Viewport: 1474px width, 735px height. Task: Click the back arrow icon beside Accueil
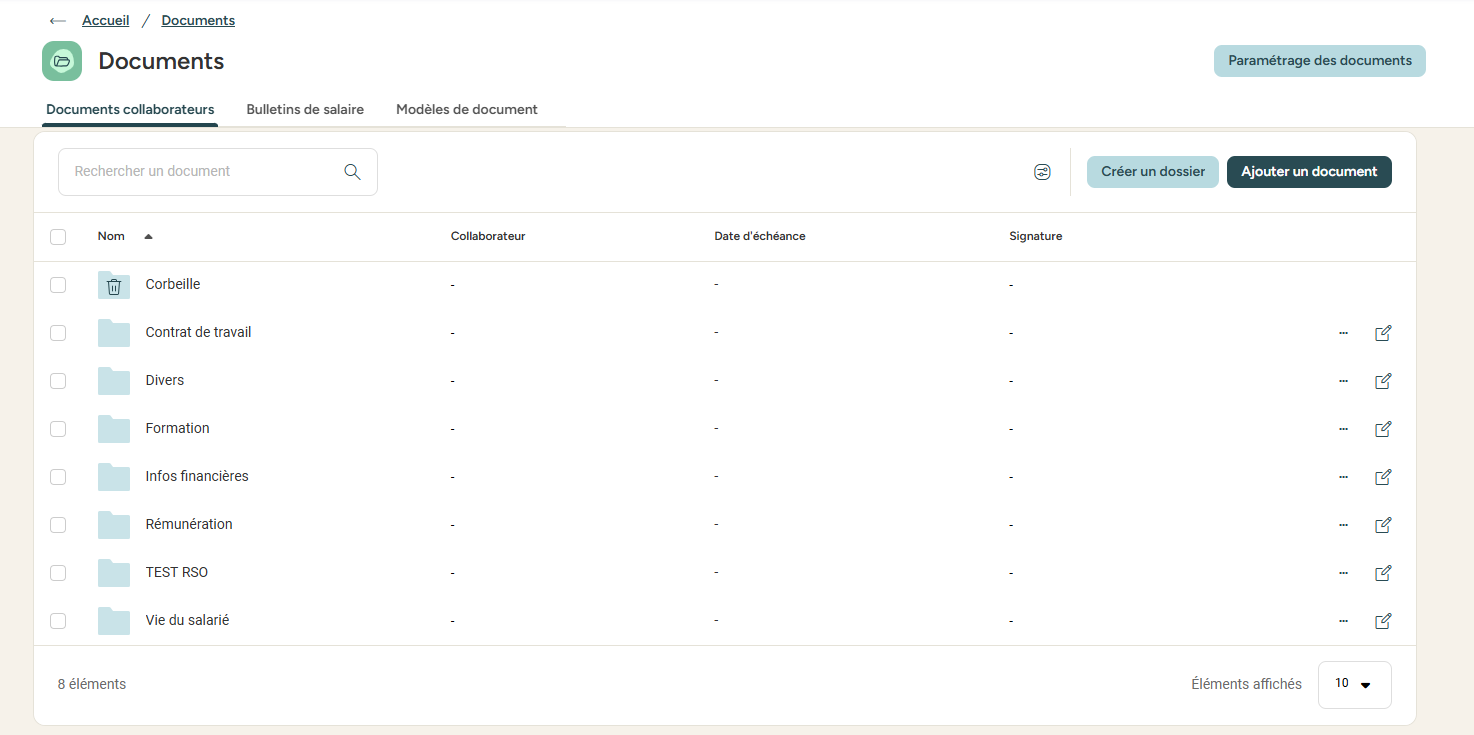[x=57, y=21]
